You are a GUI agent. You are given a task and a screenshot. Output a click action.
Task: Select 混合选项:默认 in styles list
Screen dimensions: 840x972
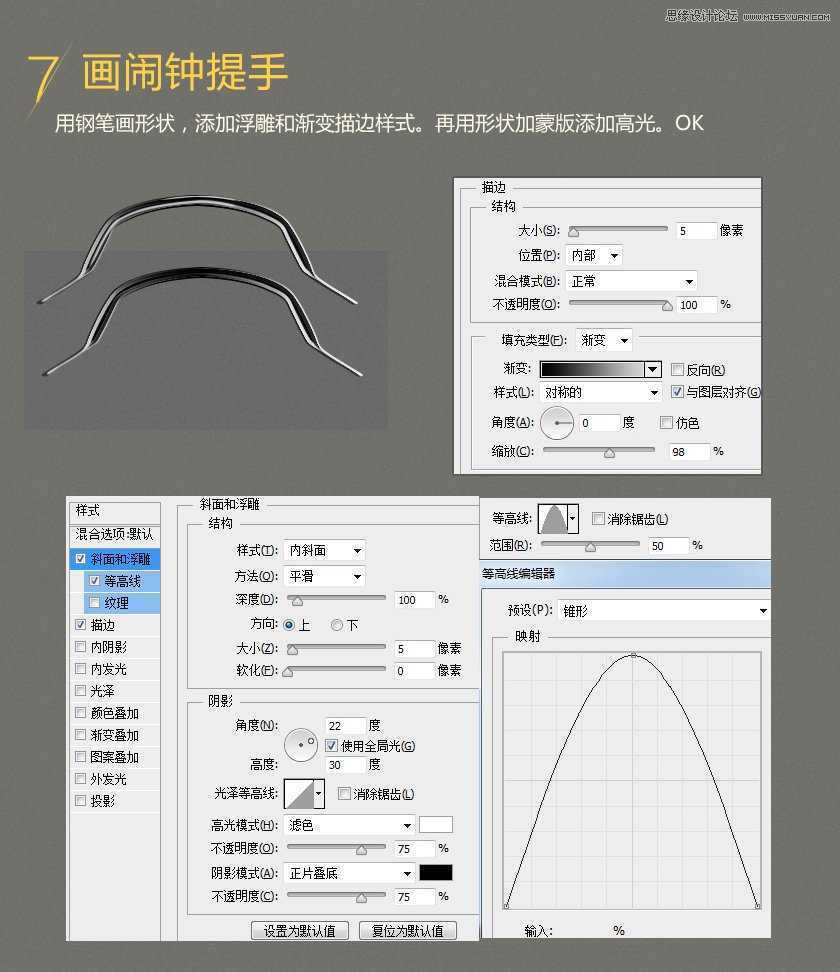point(115,534)
